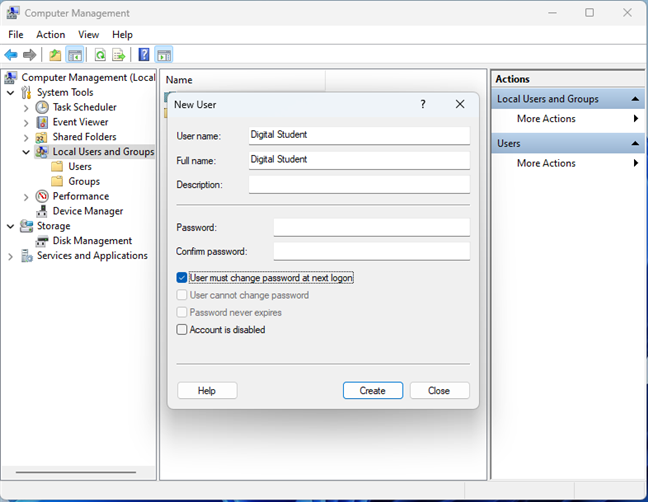The image size is (648, 502).
Task: Expand Services and Applications node
Action: [11, 256]
